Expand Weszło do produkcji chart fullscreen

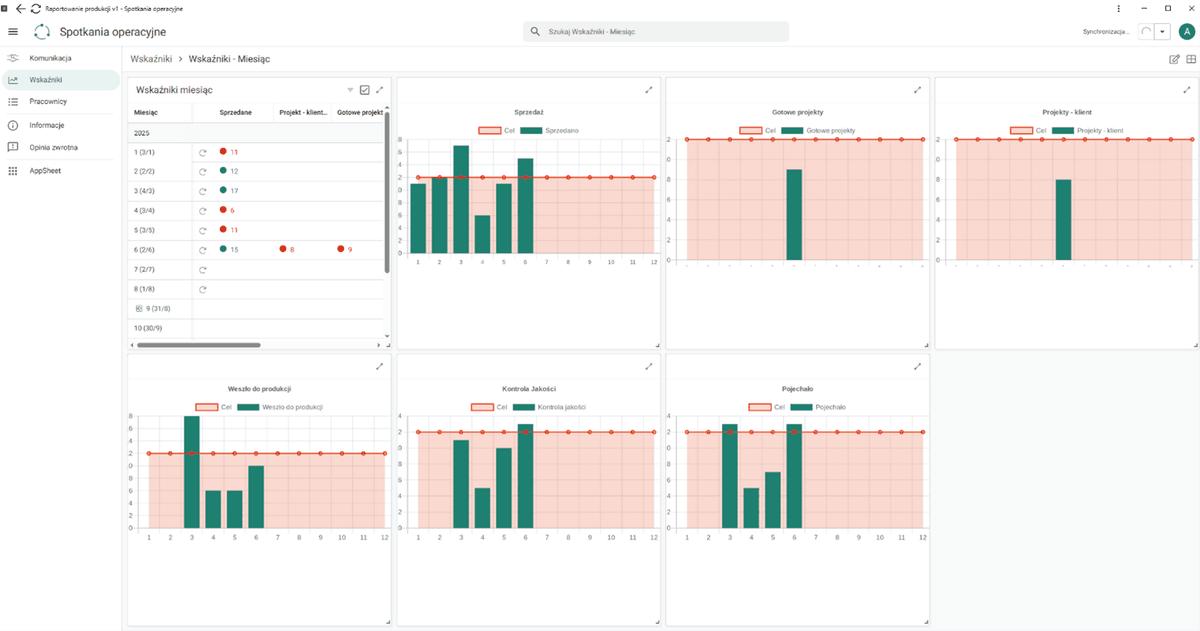coord(380,366)
